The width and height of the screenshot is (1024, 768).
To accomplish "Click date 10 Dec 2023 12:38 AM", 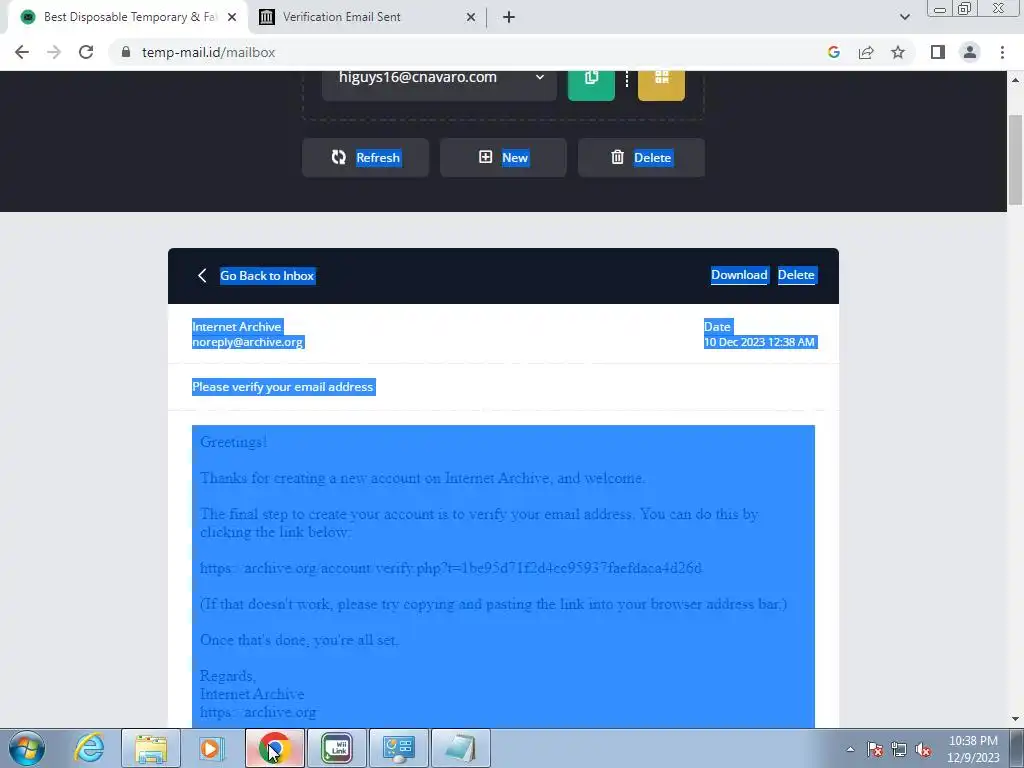I will point(760,342).
